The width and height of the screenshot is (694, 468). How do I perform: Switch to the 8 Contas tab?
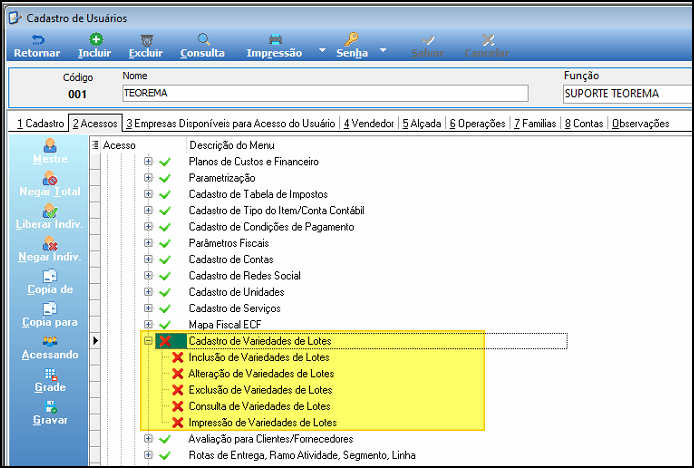(584, 124)
